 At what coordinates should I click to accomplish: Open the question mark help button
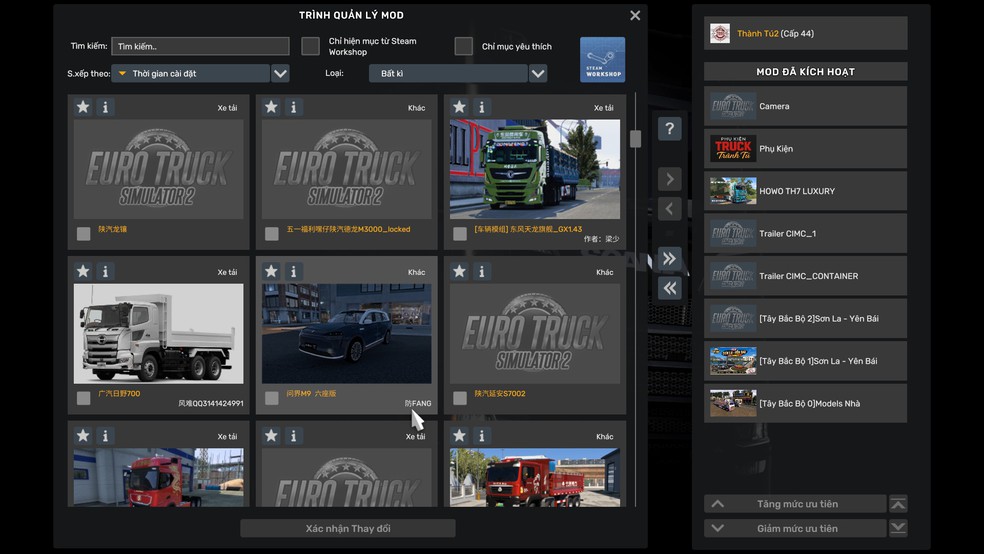[x=670, y=129]
